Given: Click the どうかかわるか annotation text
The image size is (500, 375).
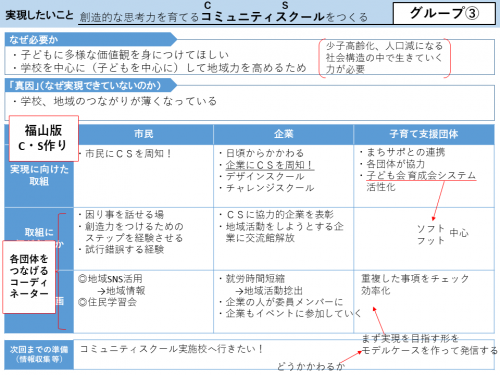Looking at the screenshot, I should pos(311,366).
